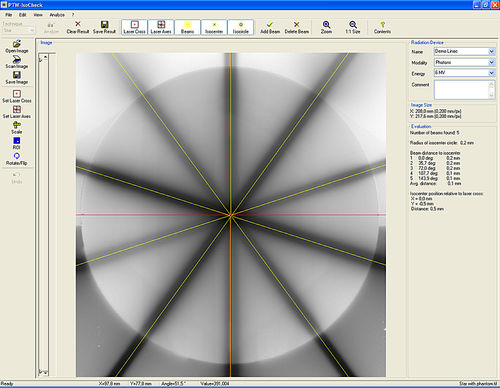Expand the Name dropdown showing Demo Linac
This screenshot has width=500, height=388.
tap(491, 51)
